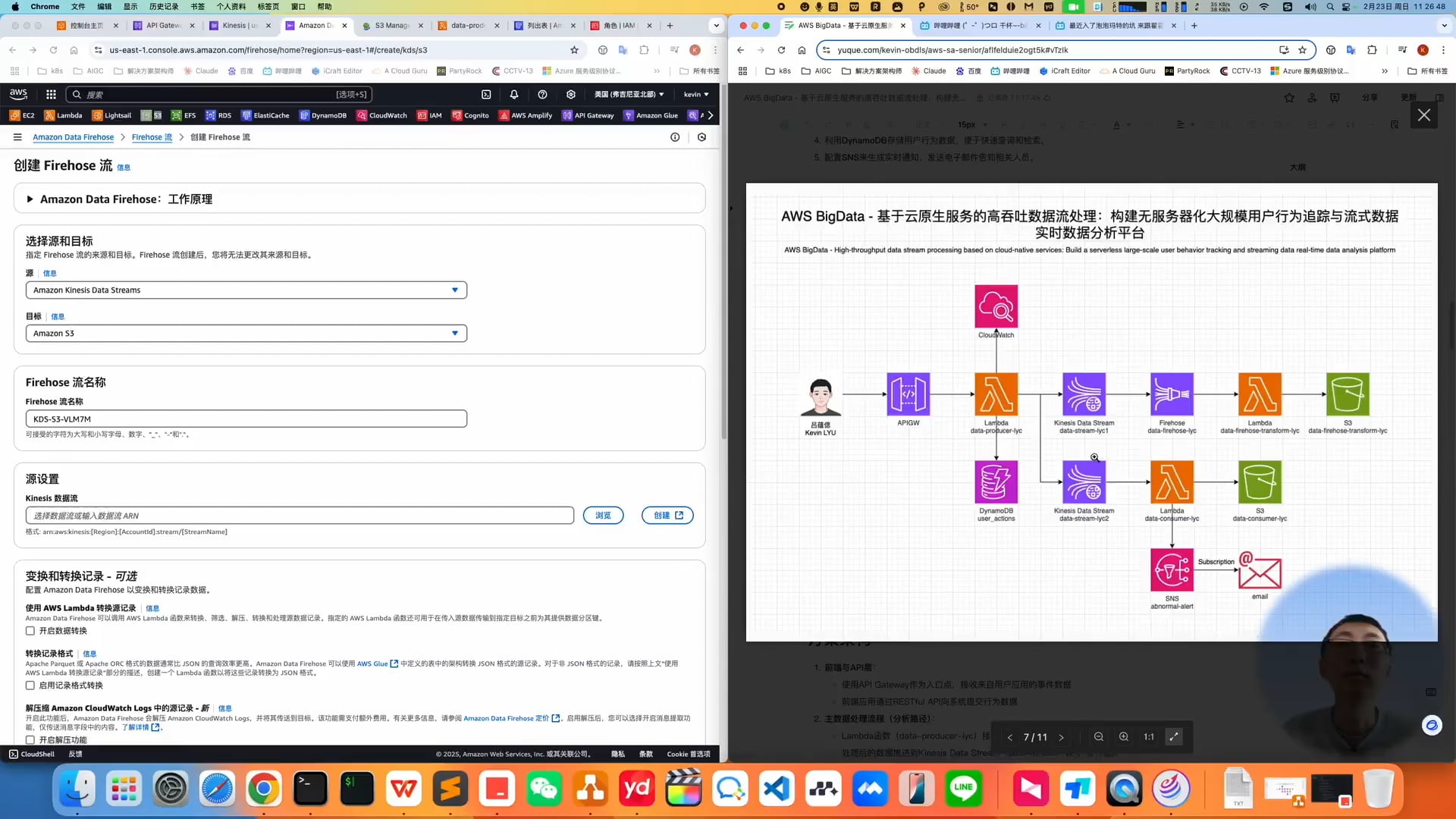Open the CloudWatch shortcut in AWS favorites bar
This screenshot has height=819, width=1456.
[x=381, y=115]
